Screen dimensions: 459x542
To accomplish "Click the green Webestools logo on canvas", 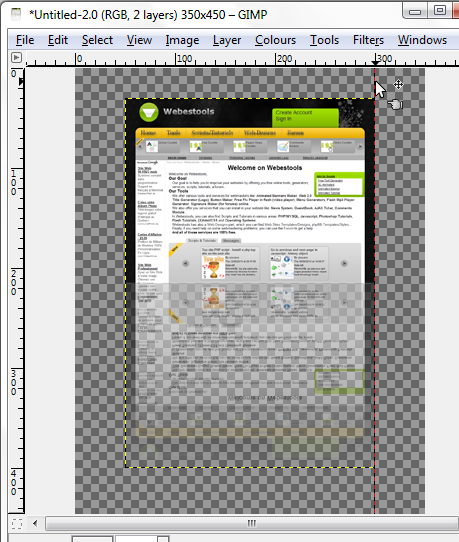I will coord(149,112).
